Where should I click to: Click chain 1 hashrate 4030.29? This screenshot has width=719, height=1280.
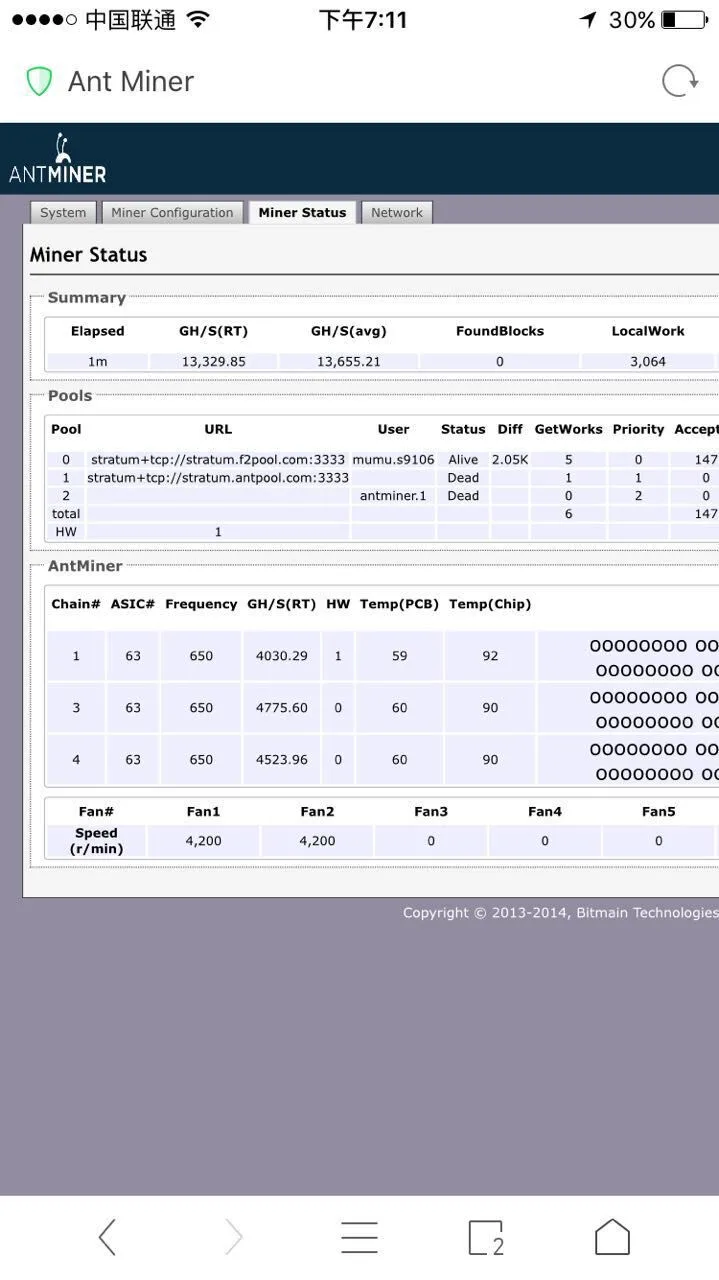[x=281, y=656]
